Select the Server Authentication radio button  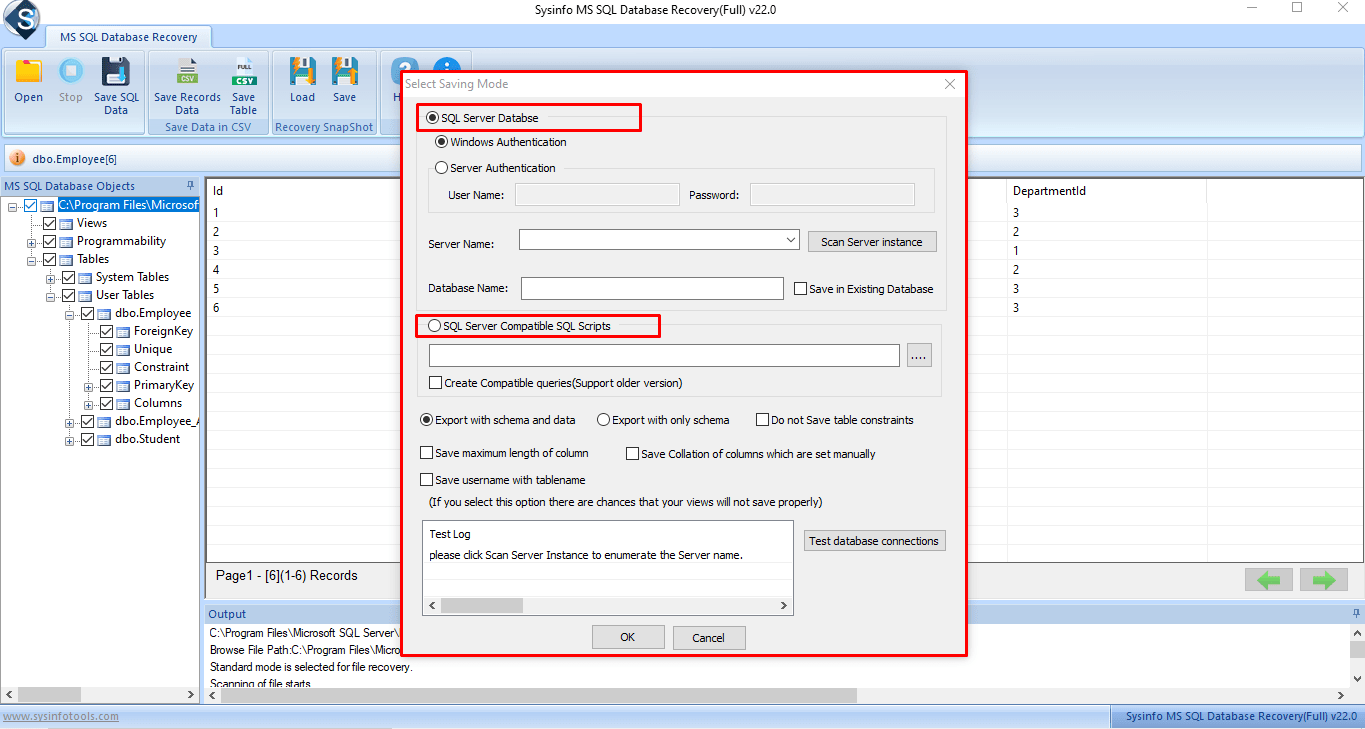[x=441, y=167]
